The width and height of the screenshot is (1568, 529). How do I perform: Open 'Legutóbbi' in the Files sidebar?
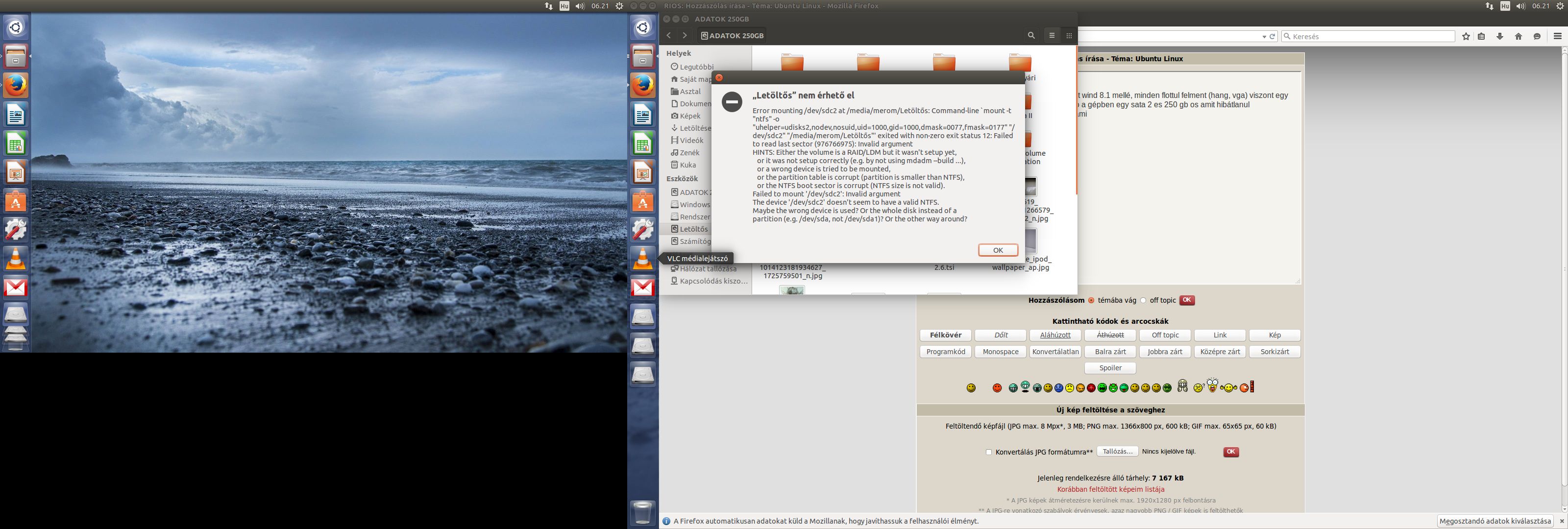pyautogui.click(x=692, y=67)
